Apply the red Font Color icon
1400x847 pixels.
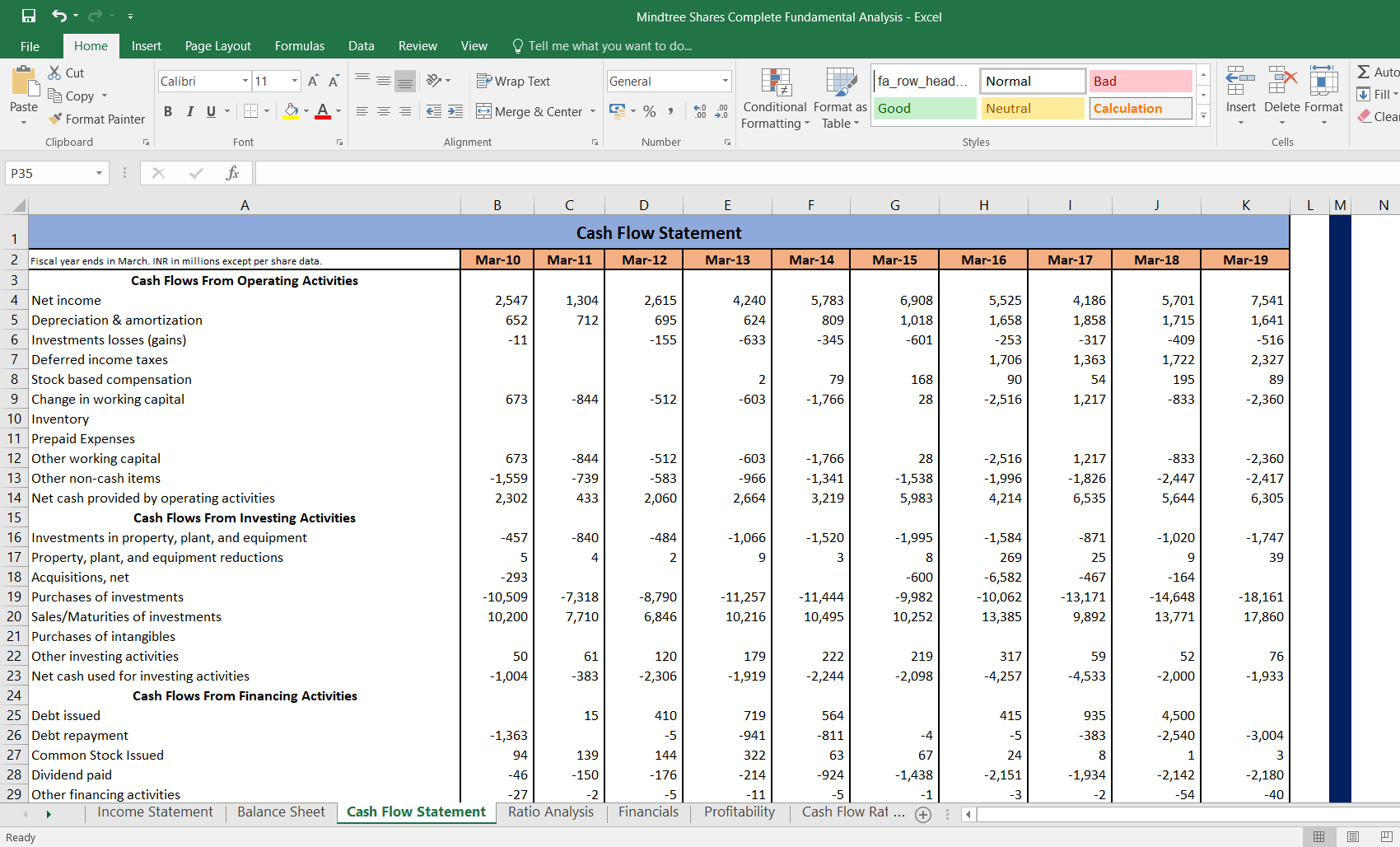323,110
